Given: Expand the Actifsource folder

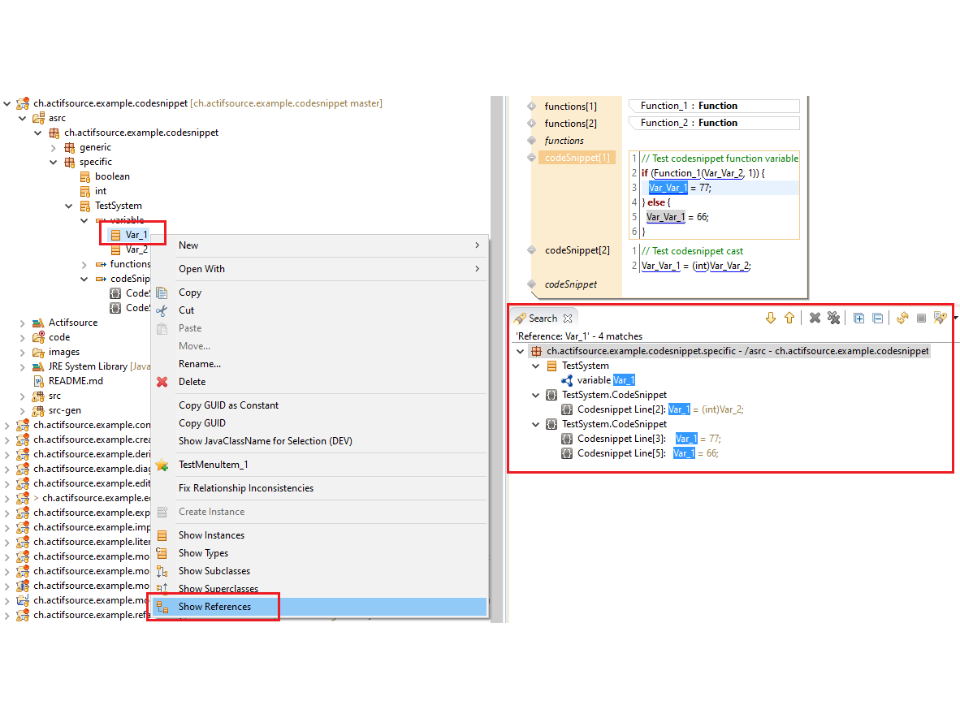Looking at the screenshot, I should pos(23,323).
